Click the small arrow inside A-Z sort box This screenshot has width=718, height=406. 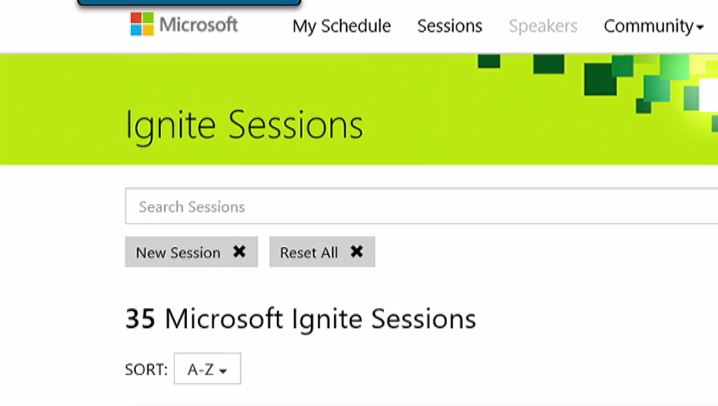(x=223, y=371)
